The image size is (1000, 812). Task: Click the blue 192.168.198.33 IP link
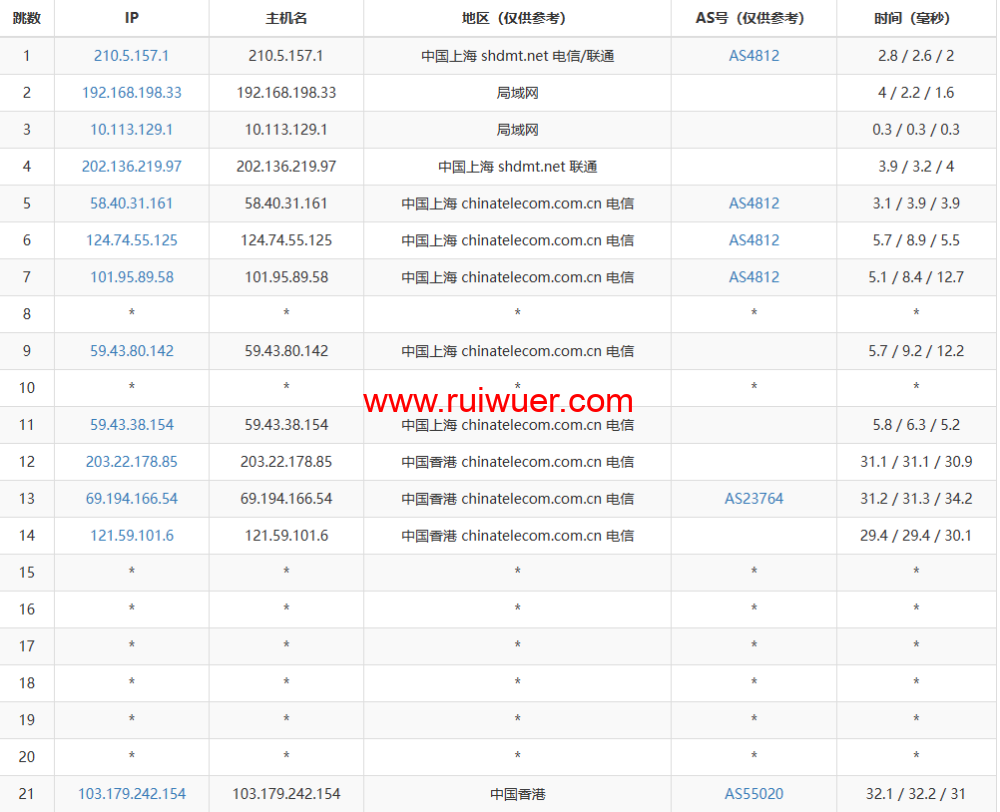pyautogui.click(x=131, y=93)
